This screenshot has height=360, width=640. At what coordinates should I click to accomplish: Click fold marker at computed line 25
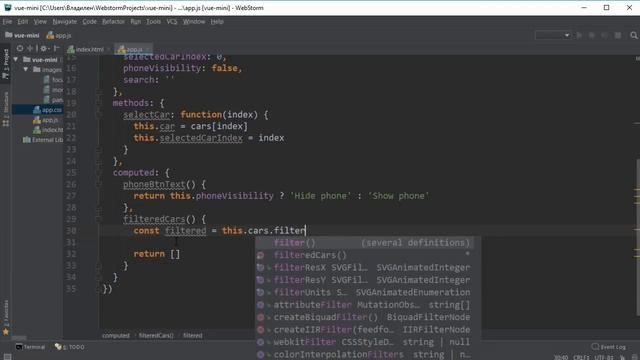click(x=98, y=173)
